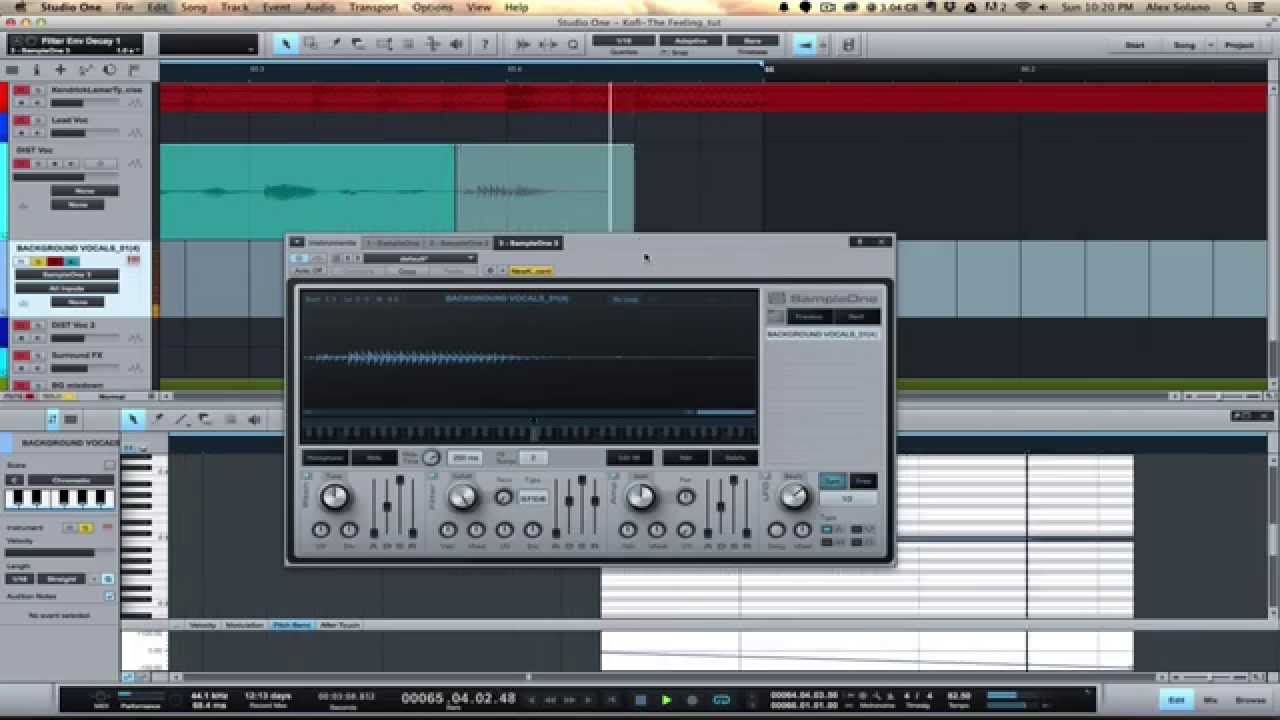Click the Next sample button in SampleOne
Viewport: 1280px width, 720px height.
click(856, 316)
